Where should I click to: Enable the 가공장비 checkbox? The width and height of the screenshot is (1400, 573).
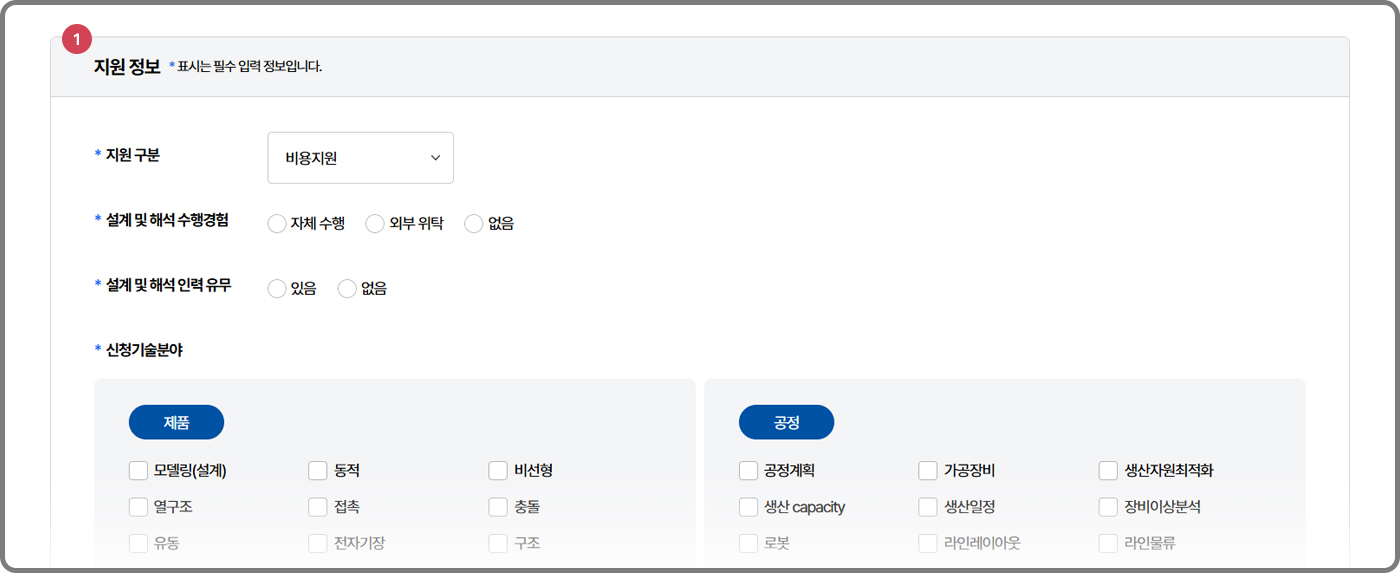(928, 471)
